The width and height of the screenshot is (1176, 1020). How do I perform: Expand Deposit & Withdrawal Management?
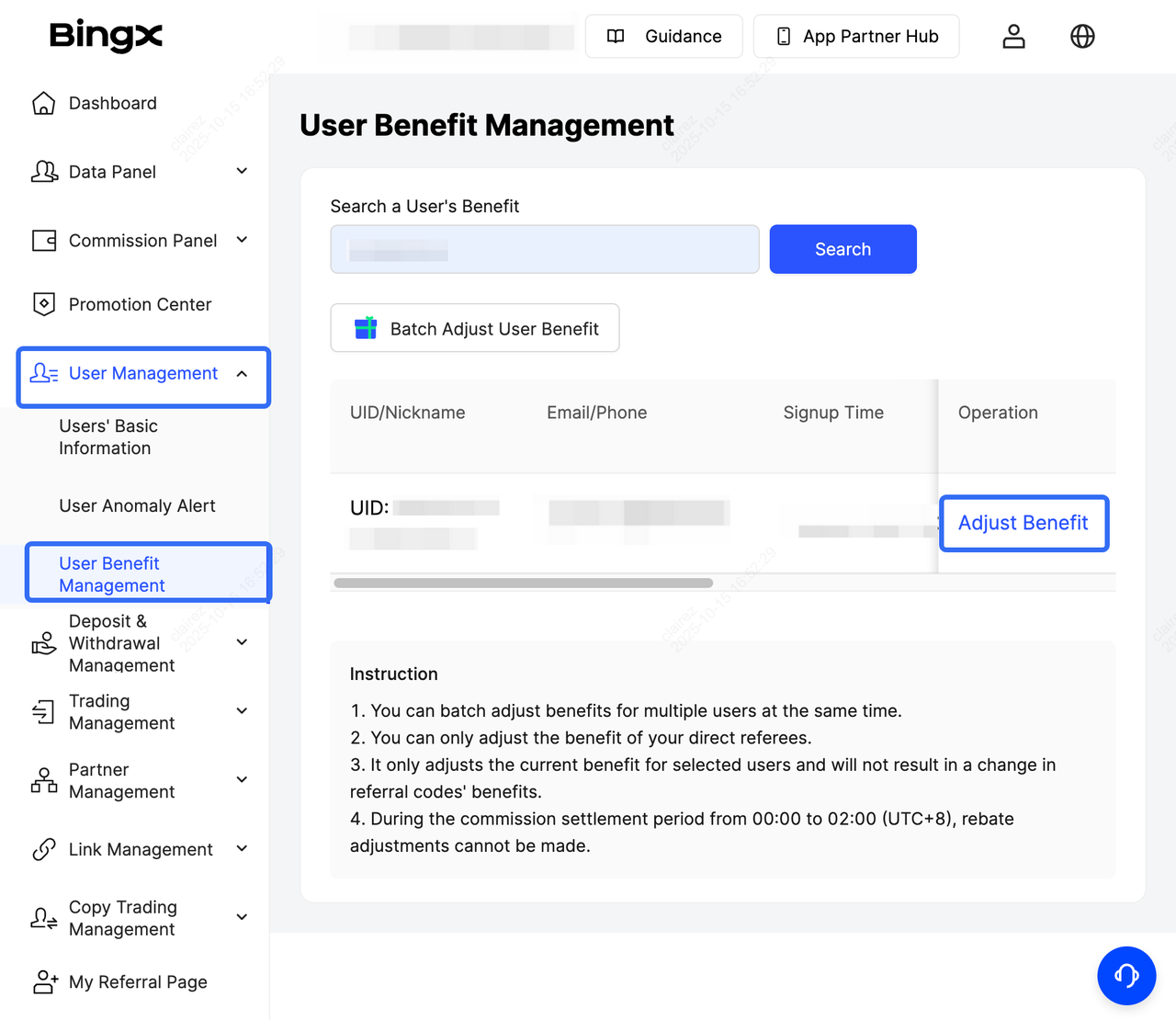[242, 642]
